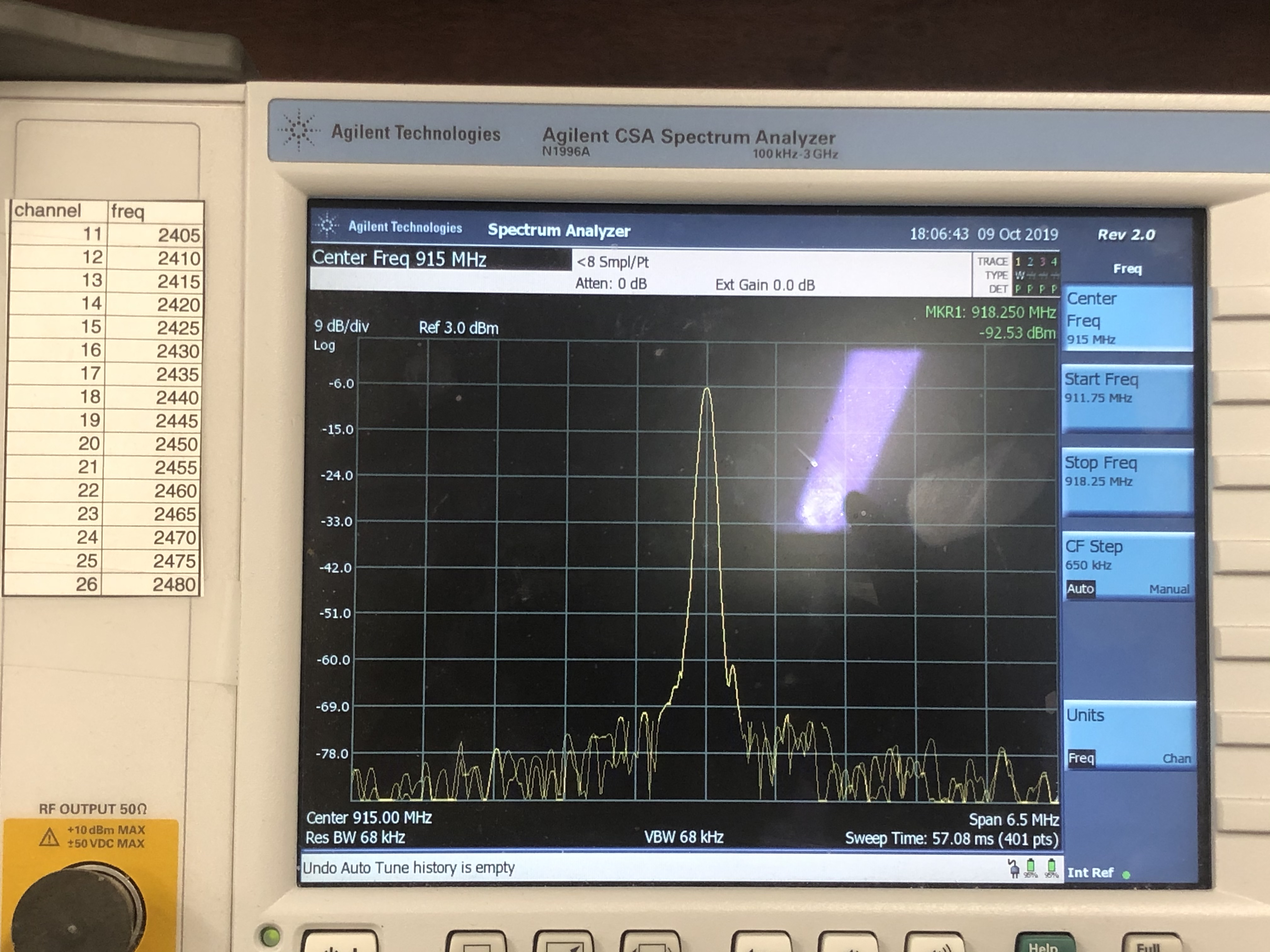Click the -92.53 dBm marker amplitude

tap(1017, 333)
